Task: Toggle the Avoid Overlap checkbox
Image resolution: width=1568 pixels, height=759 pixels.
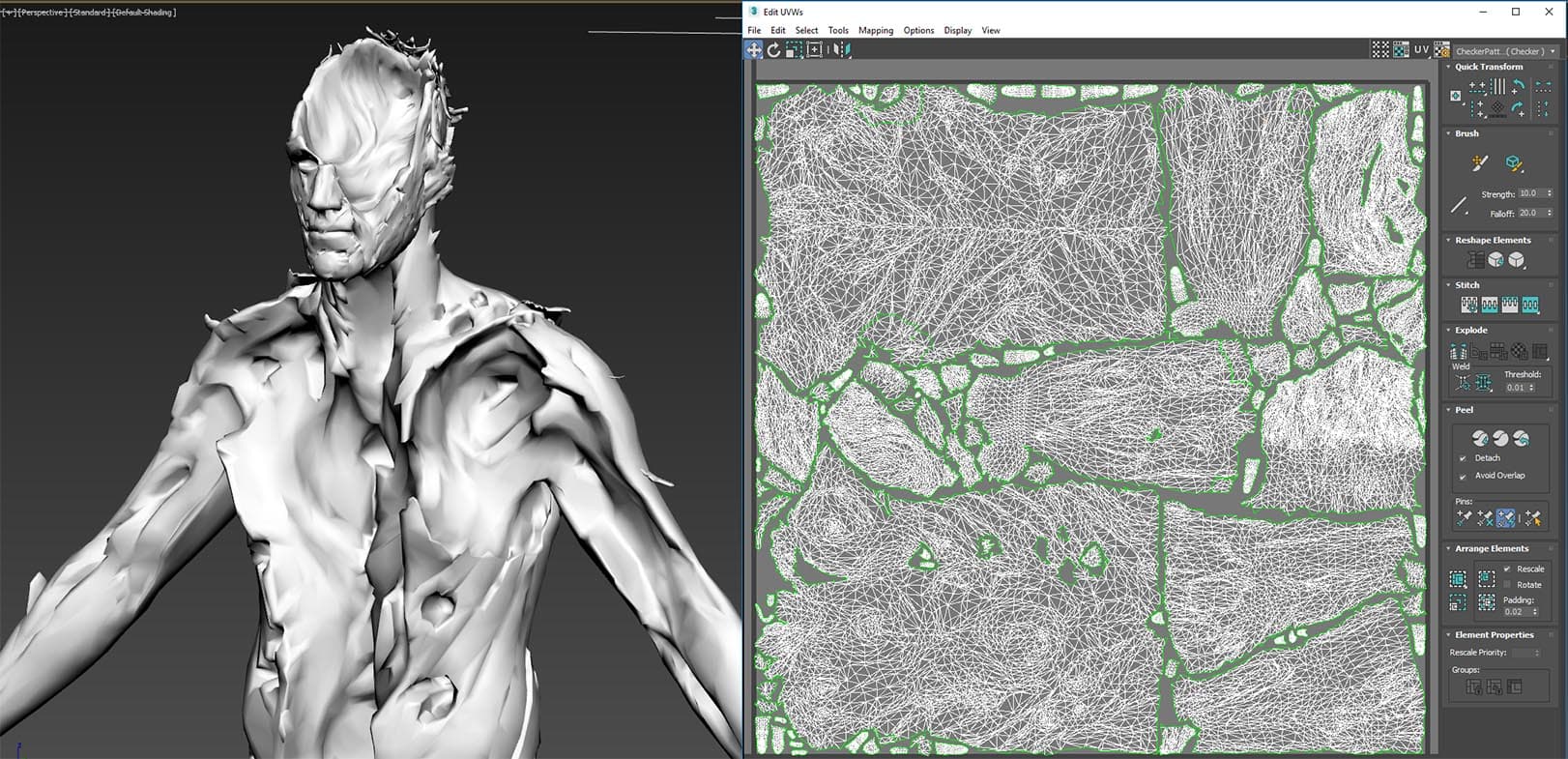Action: tap(1463, 476)
